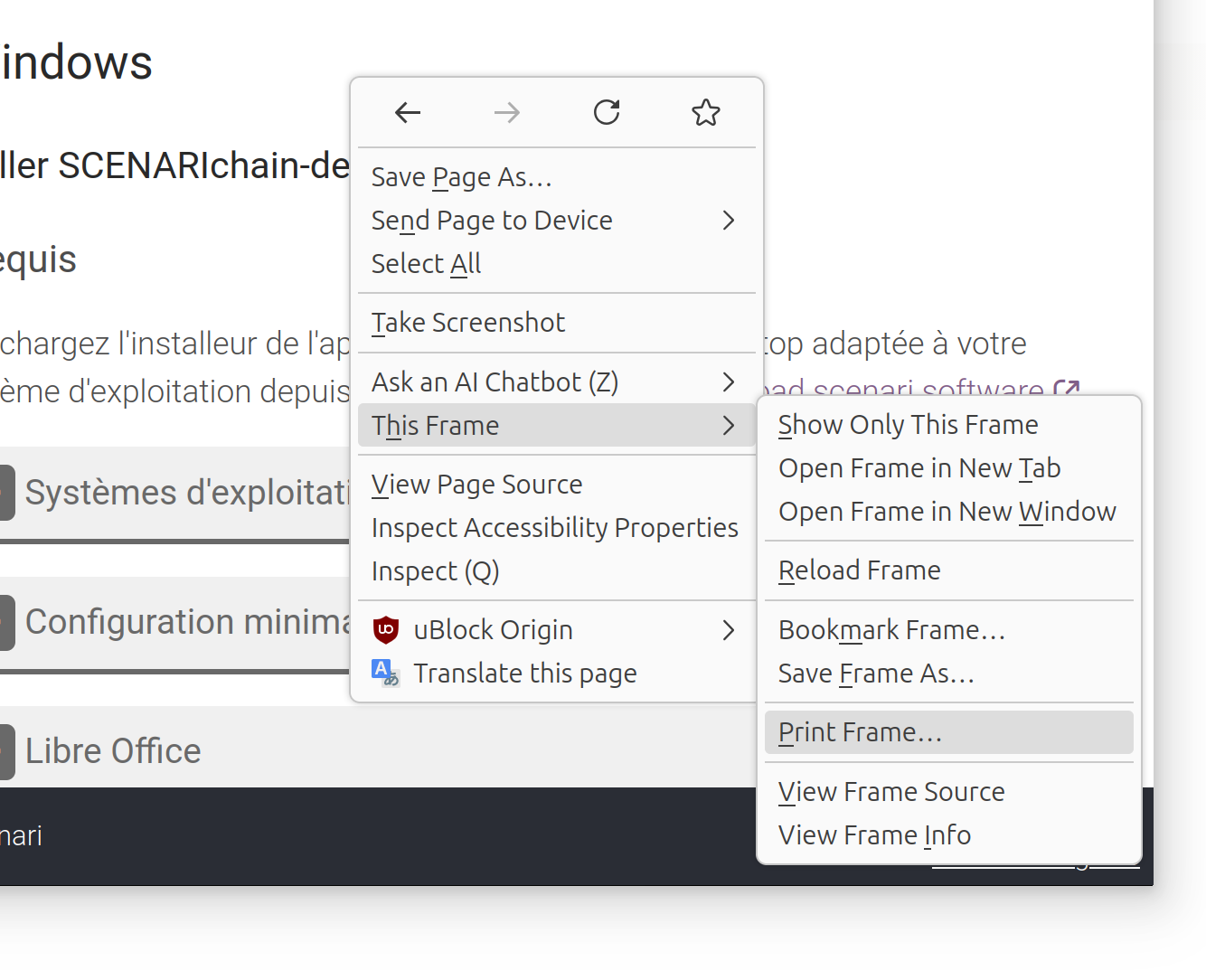Click the Translate this page icon
Screen dimensions: 1206x980
386,674
